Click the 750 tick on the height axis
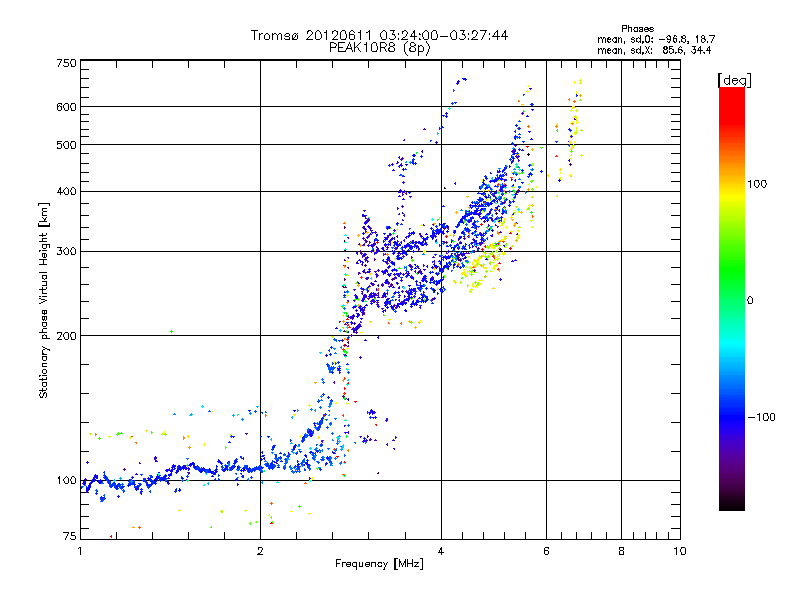This screenshot has height=600, width=800. [x=66, y=64]
